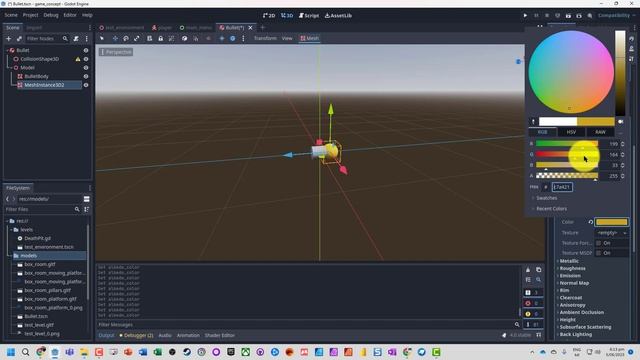
Task: Click the Add Child Node plus icon
Action: pos(9,39)
